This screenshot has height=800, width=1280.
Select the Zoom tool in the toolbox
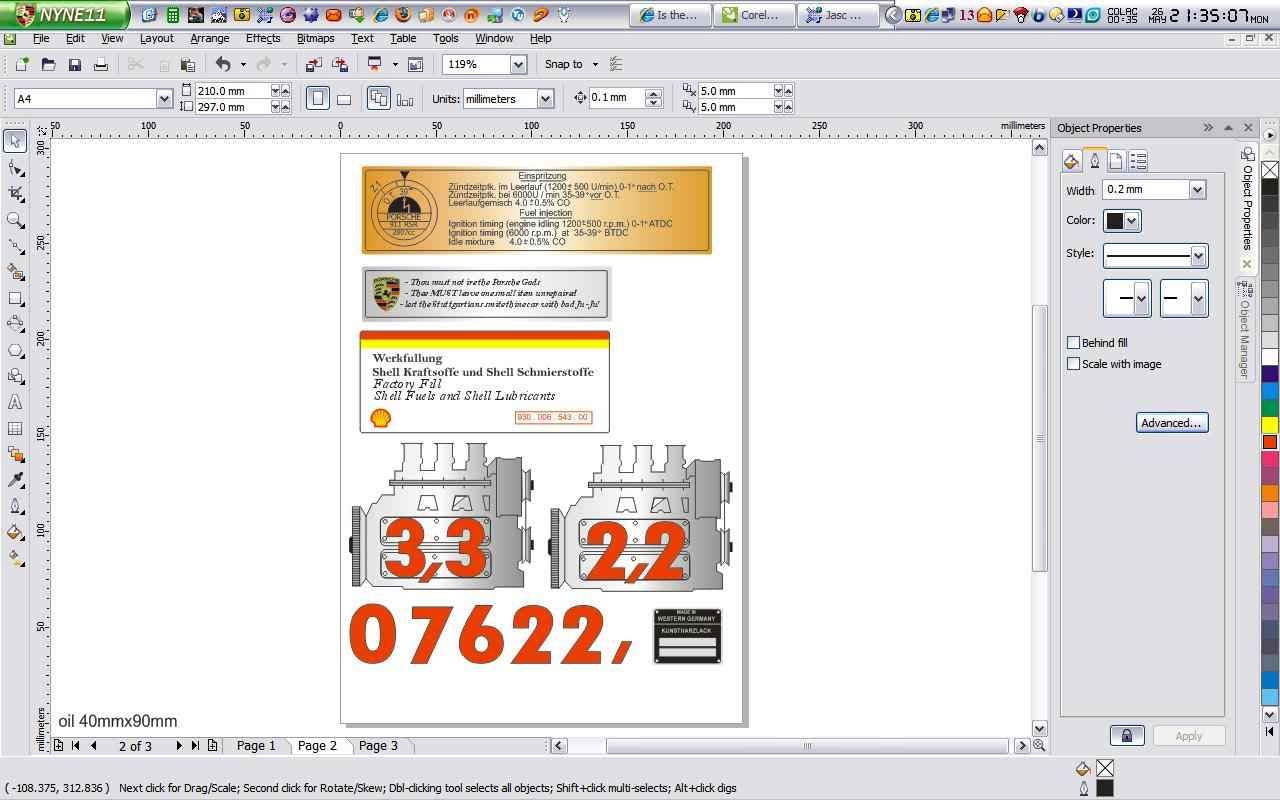(x=15, y=219)
